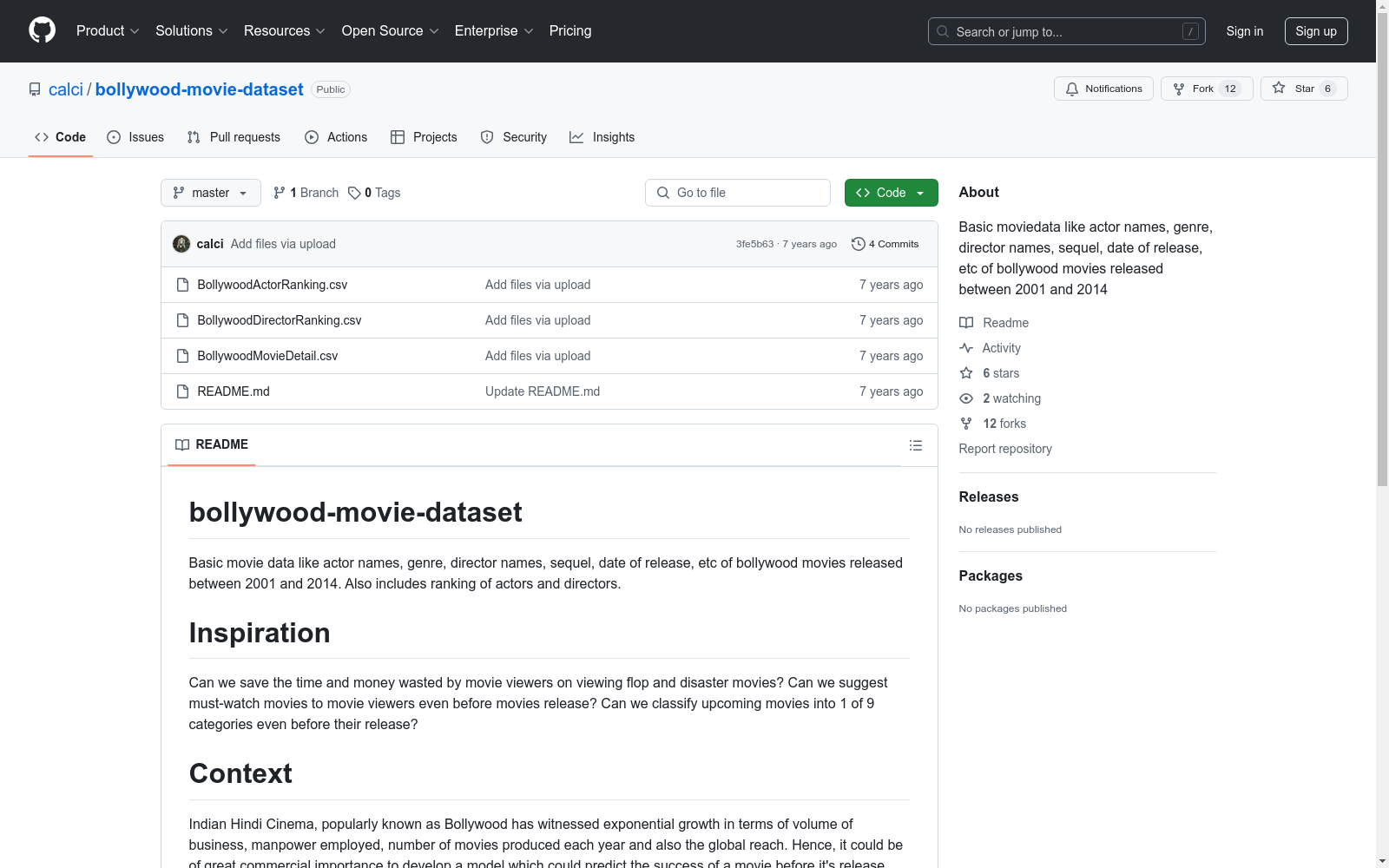Expand the Product menu
This screenshot has width=1389, height=868.
coord(108,31)
